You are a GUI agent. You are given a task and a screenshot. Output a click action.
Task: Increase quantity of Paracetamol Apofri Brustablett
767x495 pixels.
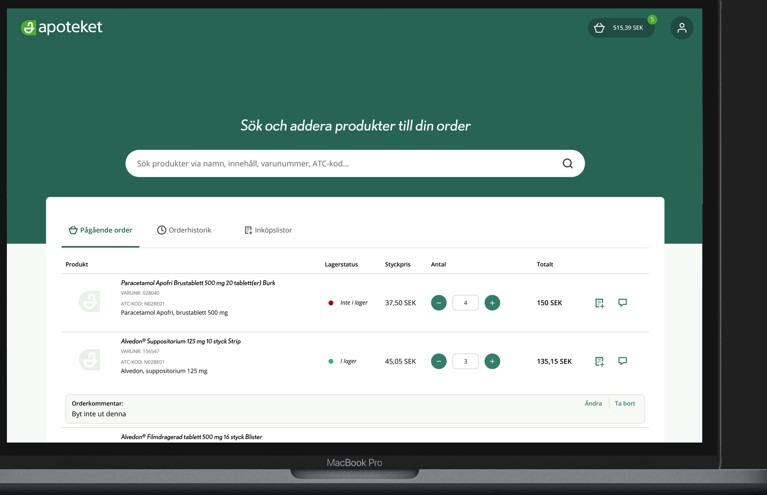[x=492, y=303]
